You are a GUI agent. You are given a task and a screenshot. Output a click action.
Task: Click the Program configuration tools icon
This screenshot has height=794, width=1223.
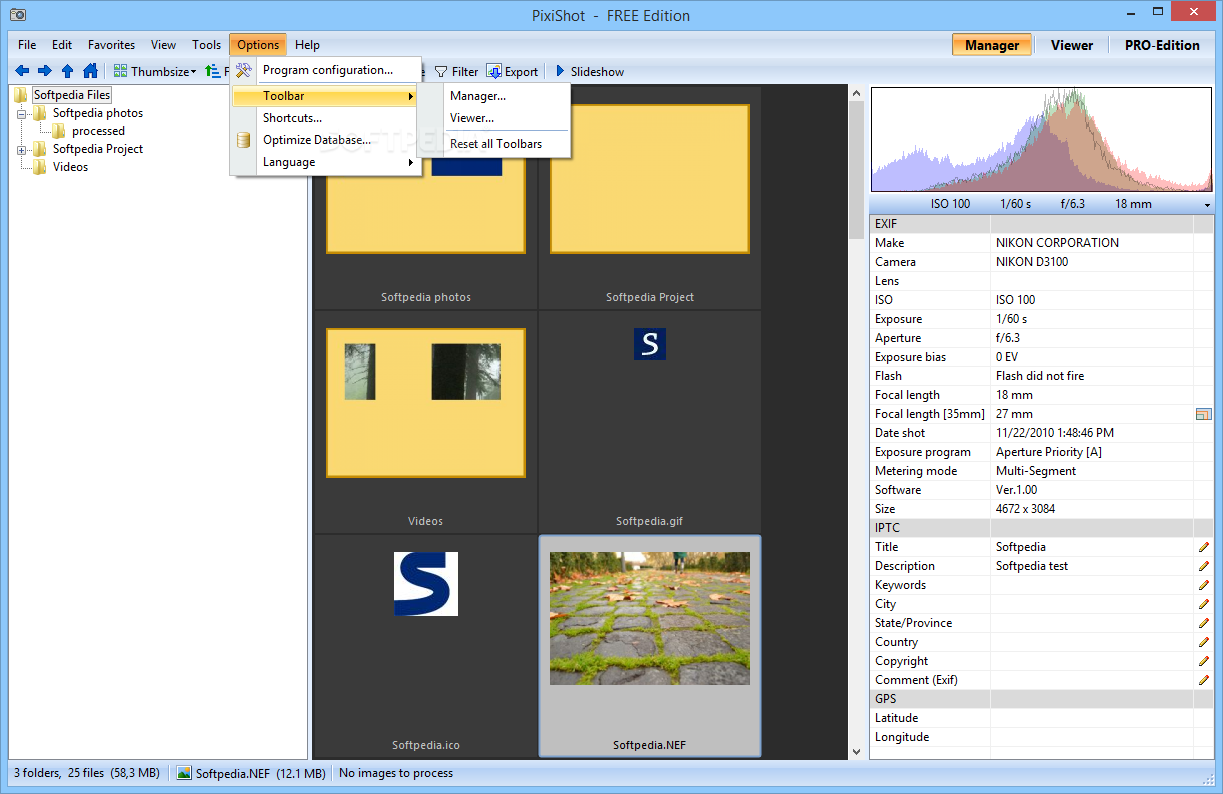[243, 70]
